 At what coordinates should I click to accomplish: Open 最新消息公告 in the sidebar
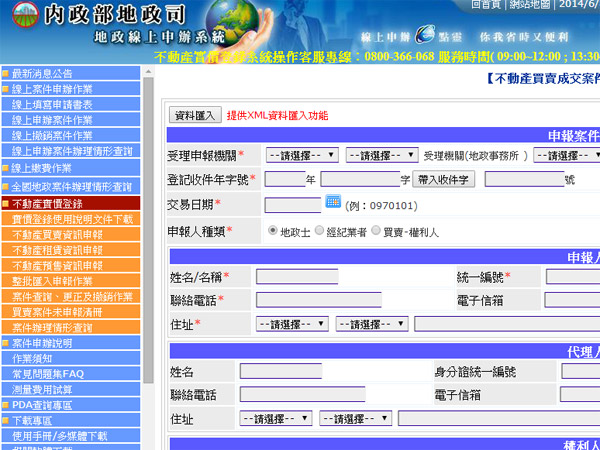click(42, 74)
